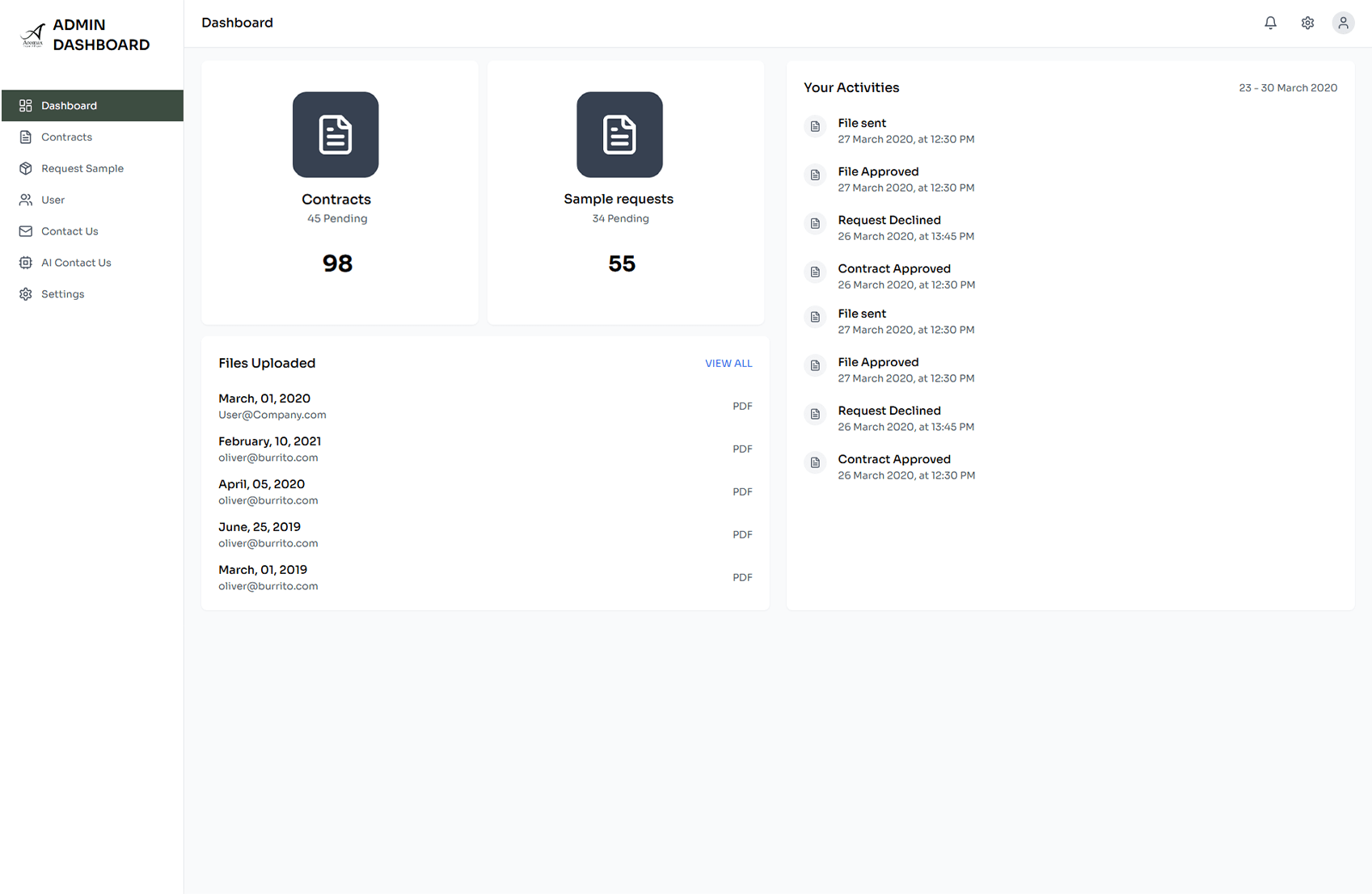The height and width of the screenshot is (894, 1372).
Task: Open settings via the top-right gear icon
Action: pyautogui.click(x=1307, y=23)
